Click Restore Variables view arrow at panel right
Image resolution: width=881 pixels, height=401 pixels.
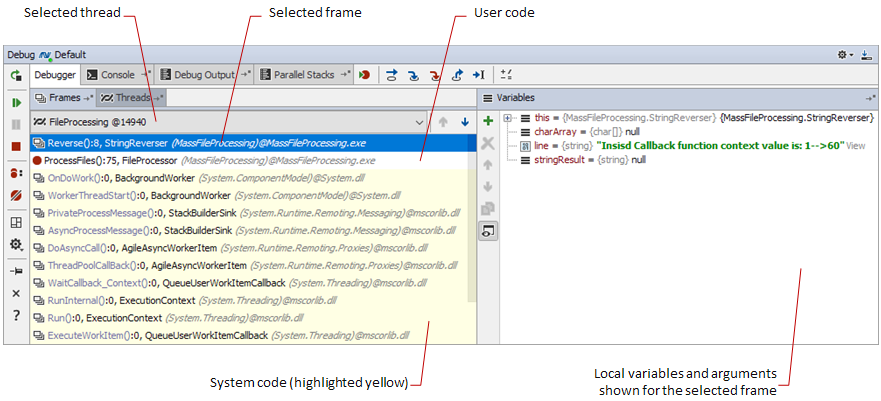click(870, 98)
